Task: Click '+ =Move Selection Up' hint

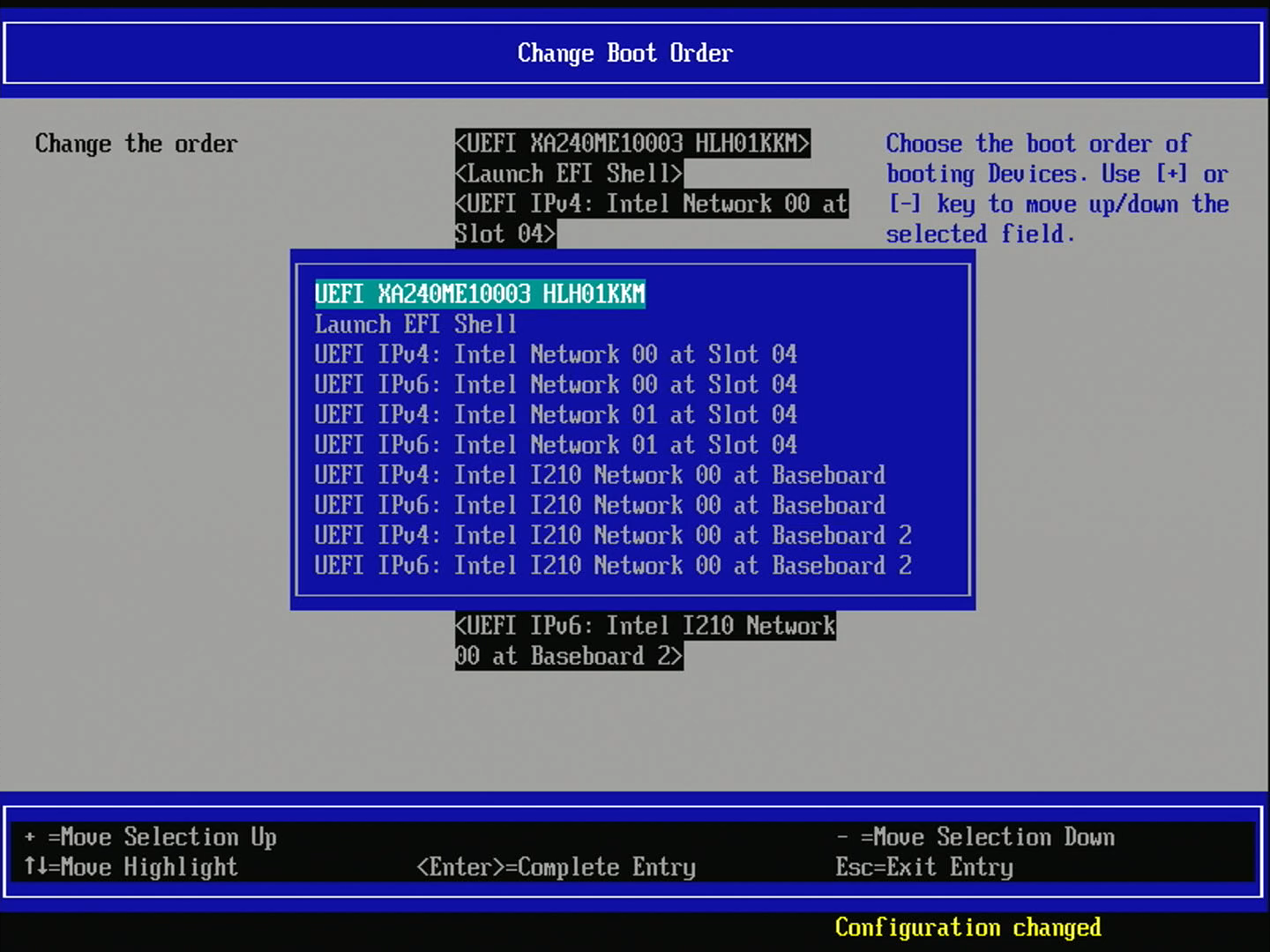Action: click(151, 837)
